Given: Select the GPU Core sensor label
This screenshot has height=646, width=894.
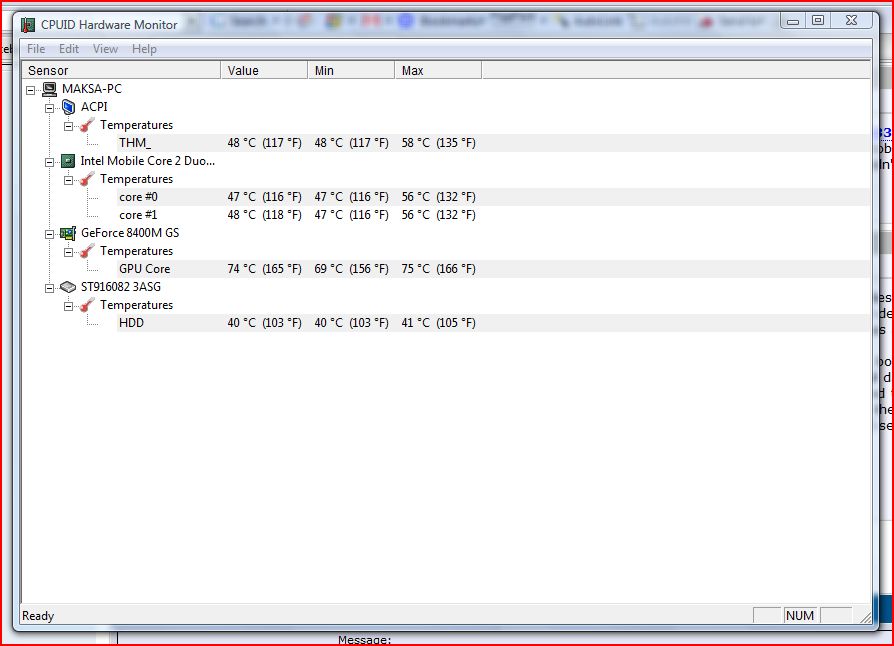Looking at the screenshot, I should point(144,269).
